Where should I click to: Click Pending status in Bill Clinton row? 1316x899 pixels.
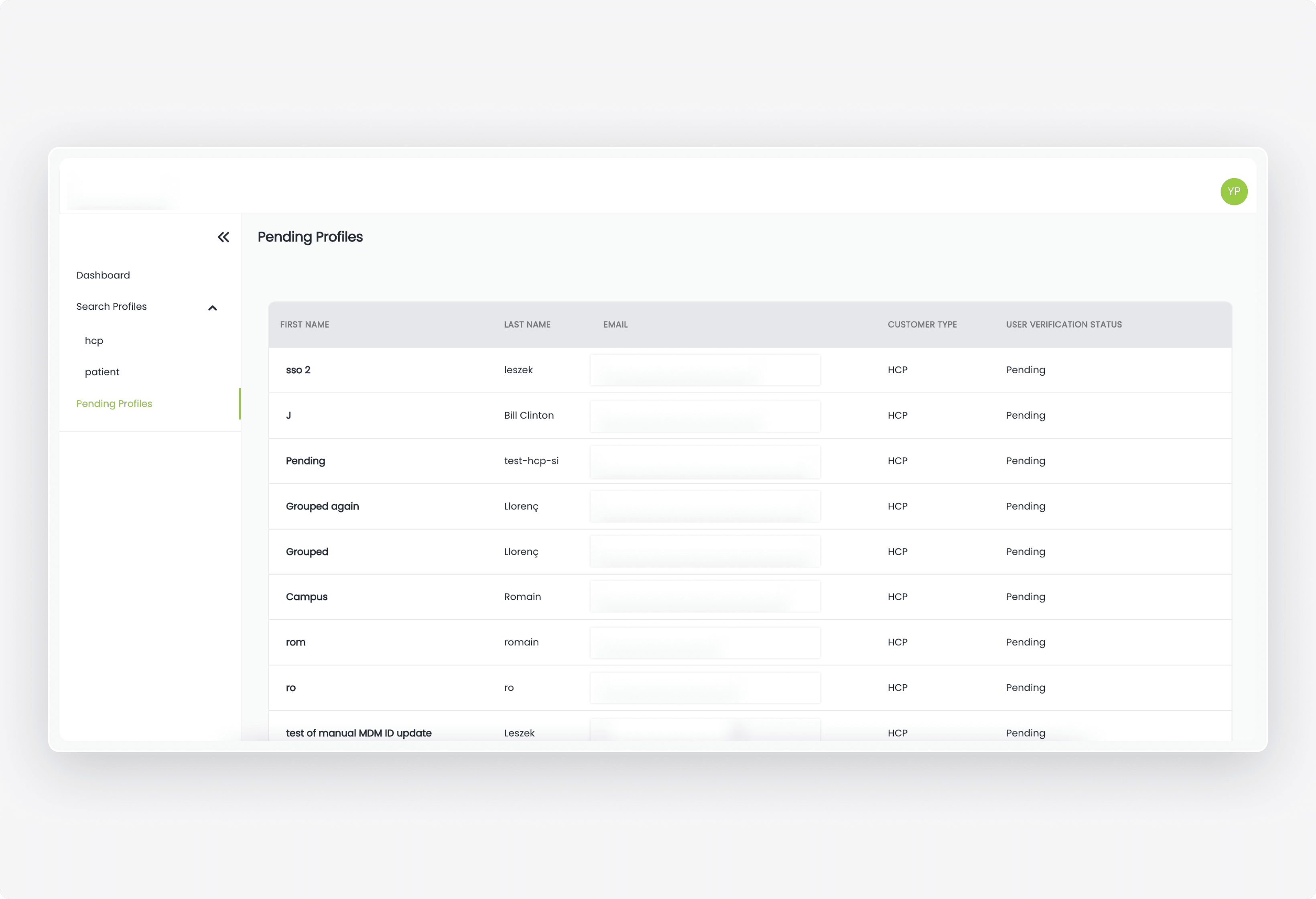coord(1025,415)
